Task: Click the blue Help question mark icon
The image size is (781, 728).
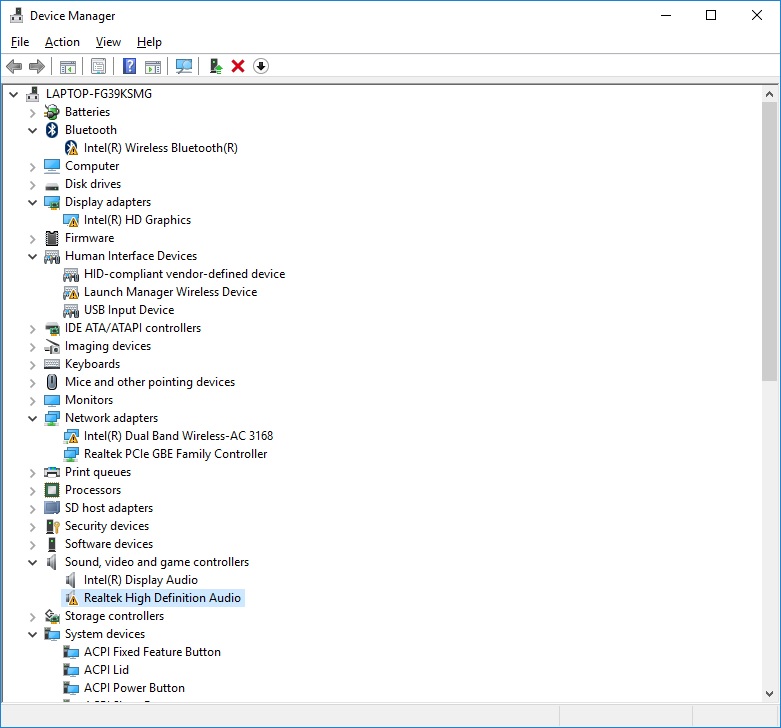Action: pyautogui.click(x=130, y=66)
